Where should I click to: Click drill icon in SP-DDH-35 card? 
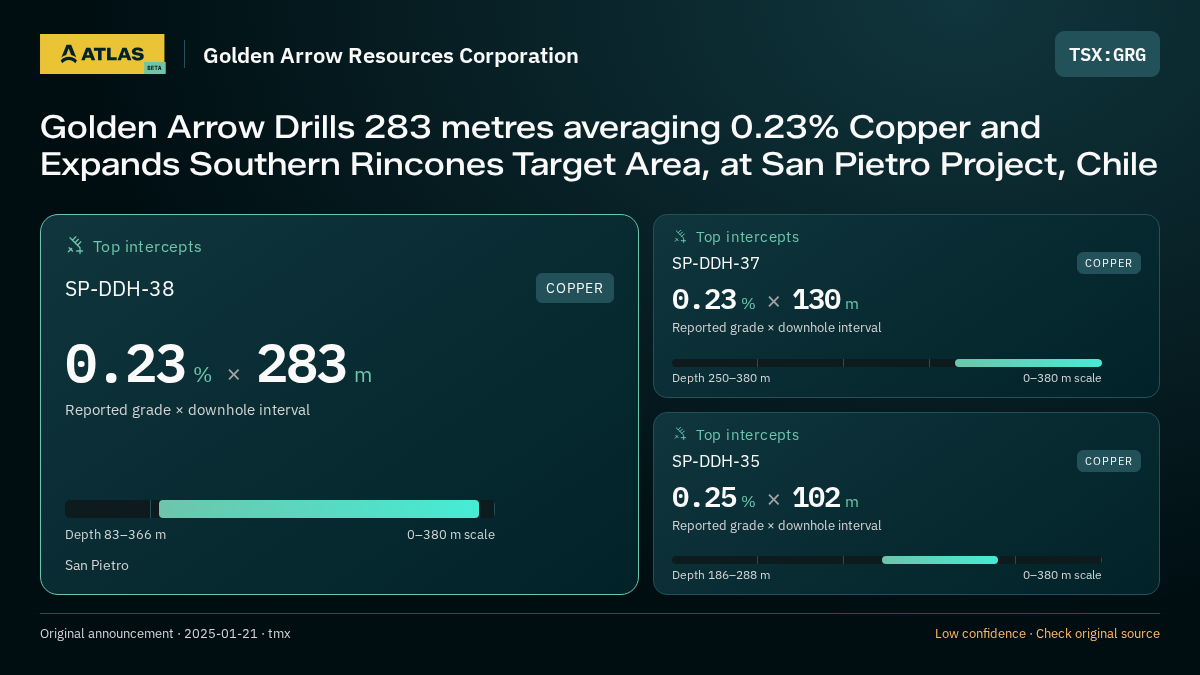pyautogui.click(x=680, y=434)
